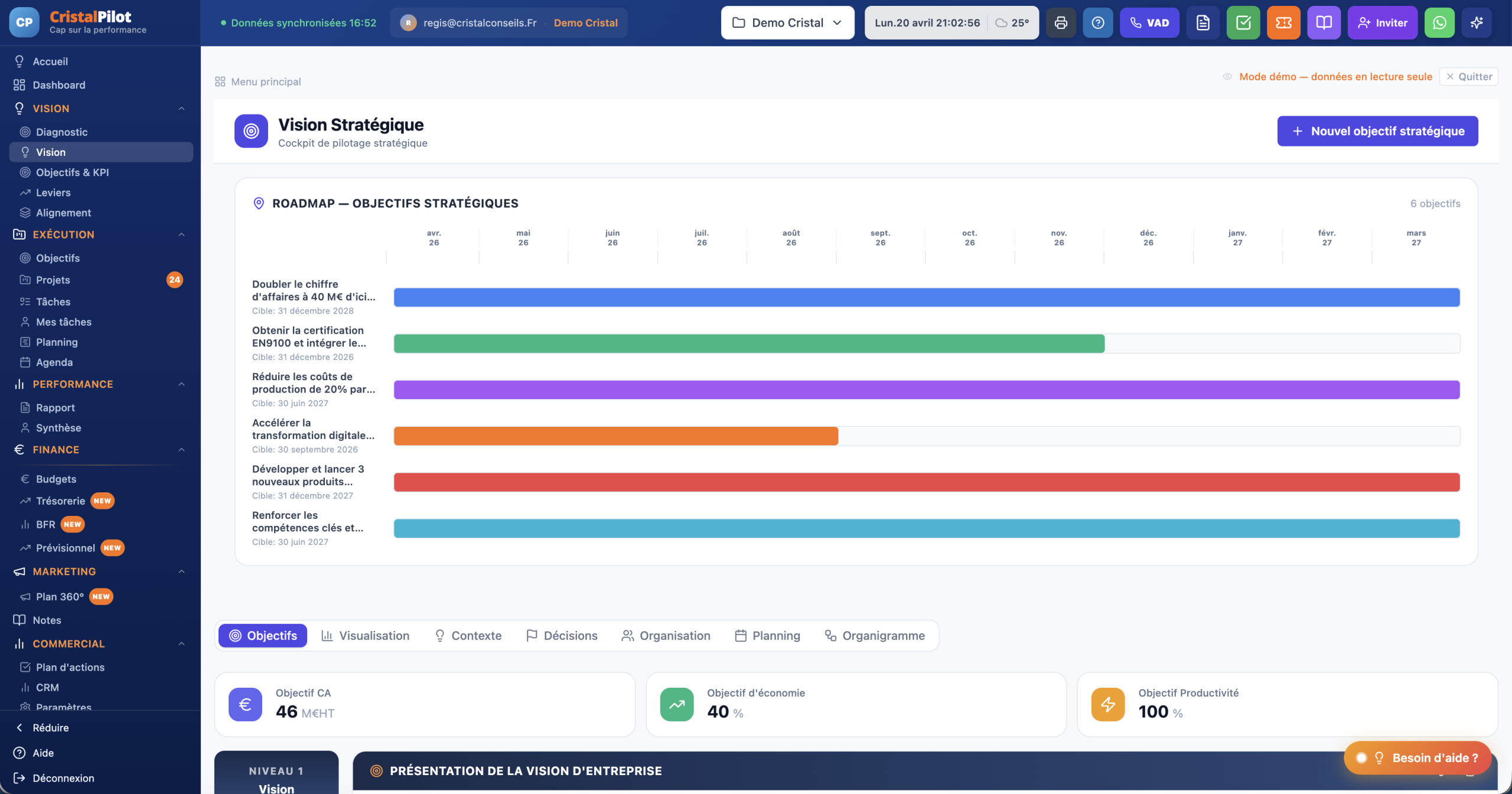Open the green checklist icon button

tap(1243, 23)
